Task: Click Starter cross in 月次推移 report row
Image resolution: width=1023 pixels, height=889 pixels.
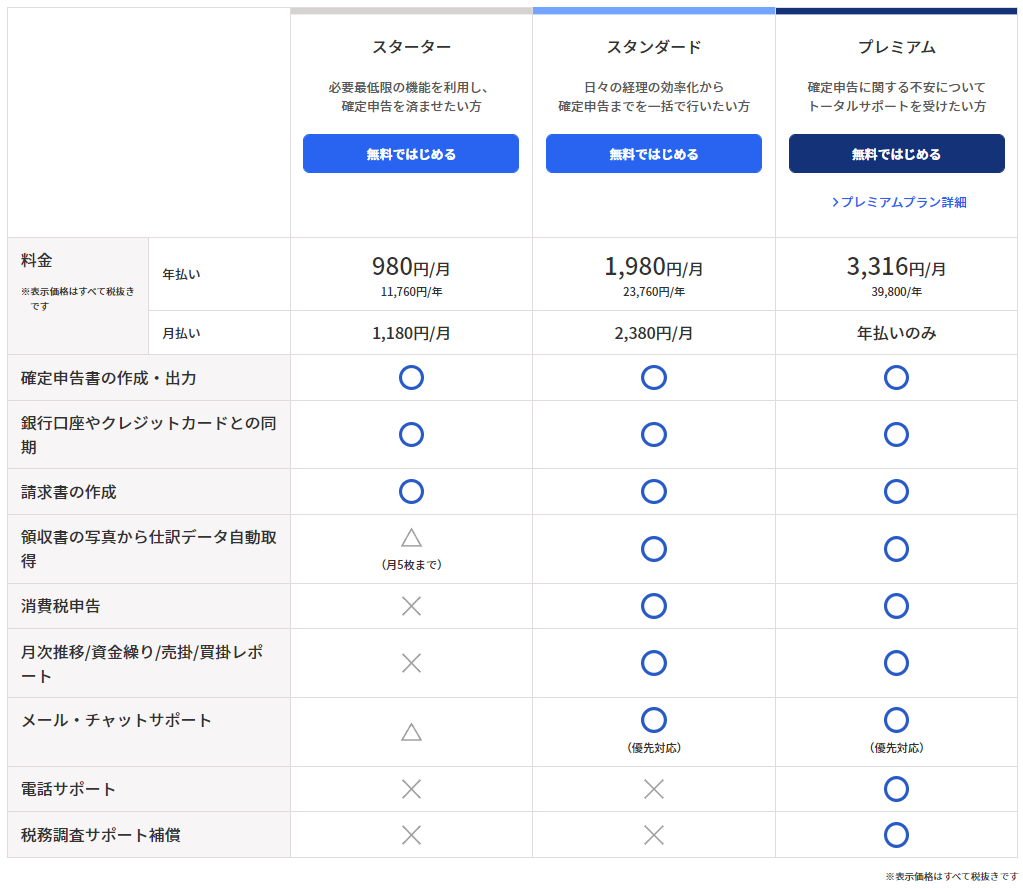Action: pyautogui.click(x=411, y=663)
